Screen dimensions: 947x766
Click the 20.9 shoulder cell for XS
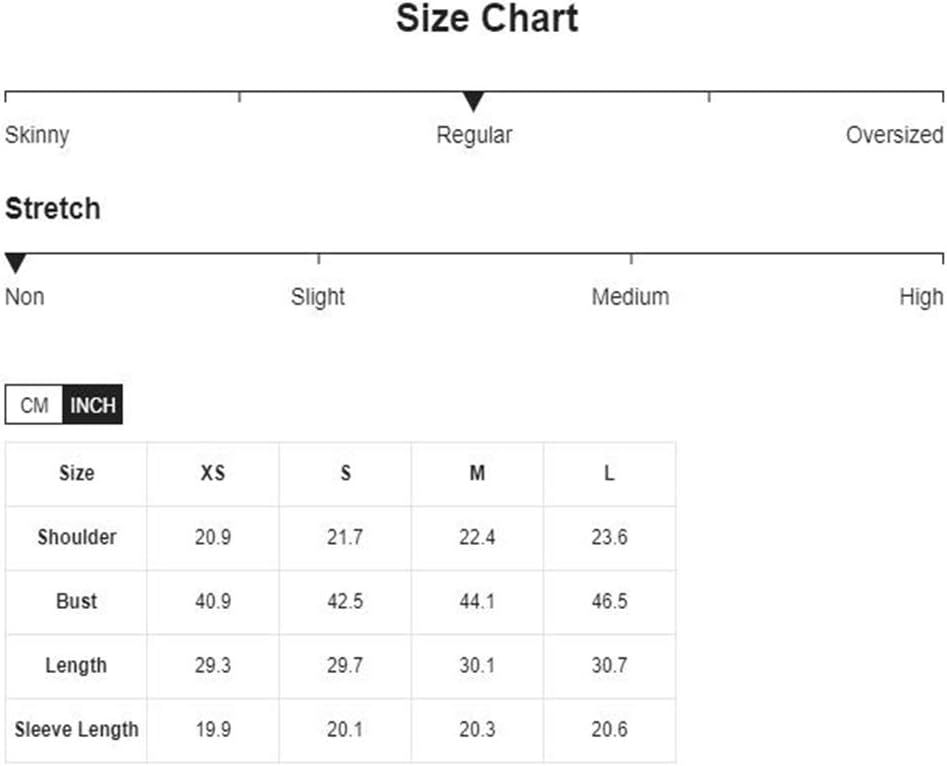(213, 537)
